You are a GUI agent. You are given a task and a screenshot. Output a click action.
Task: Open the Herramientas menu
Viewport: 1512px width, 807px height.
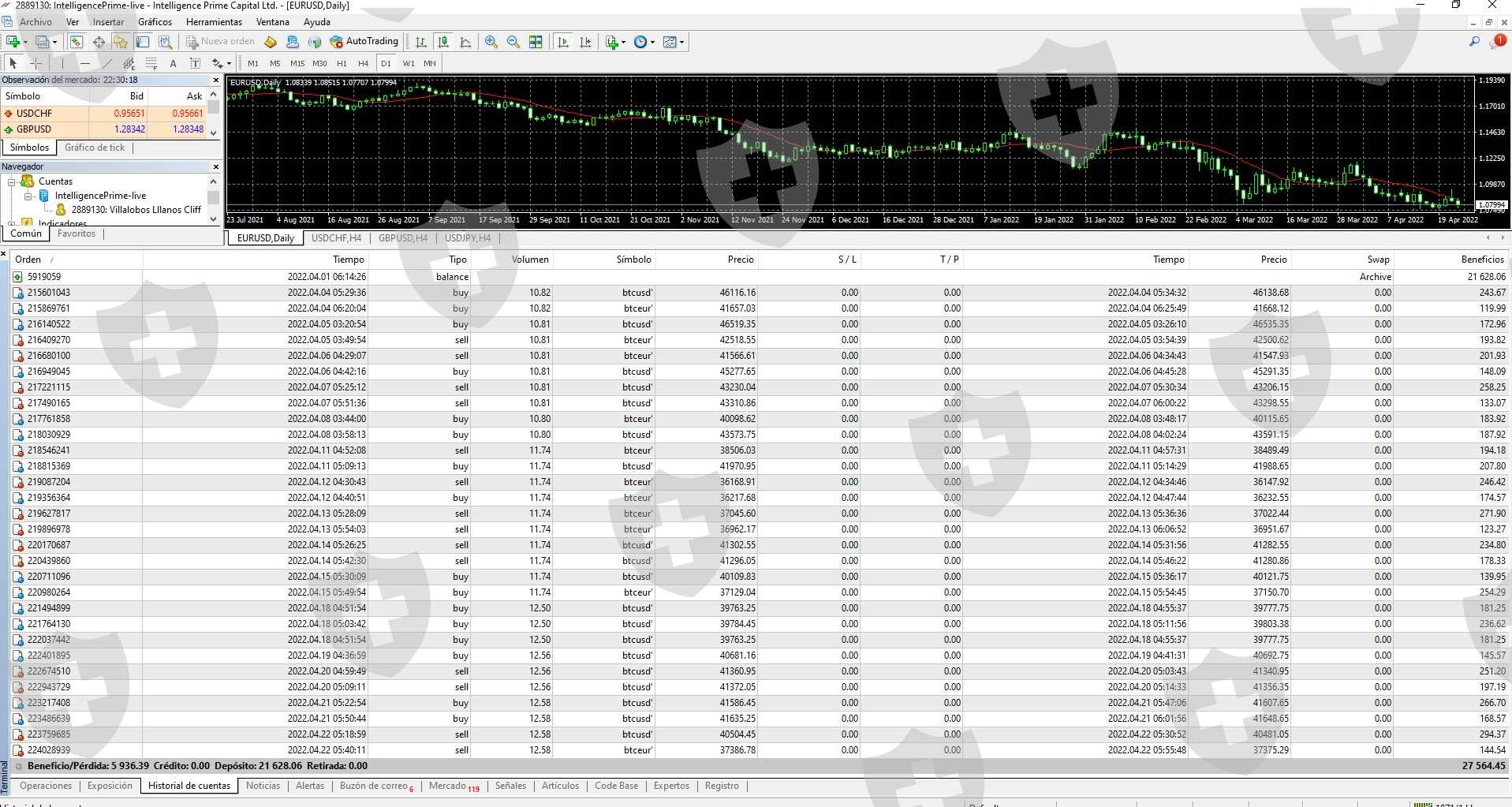[214, 22]
